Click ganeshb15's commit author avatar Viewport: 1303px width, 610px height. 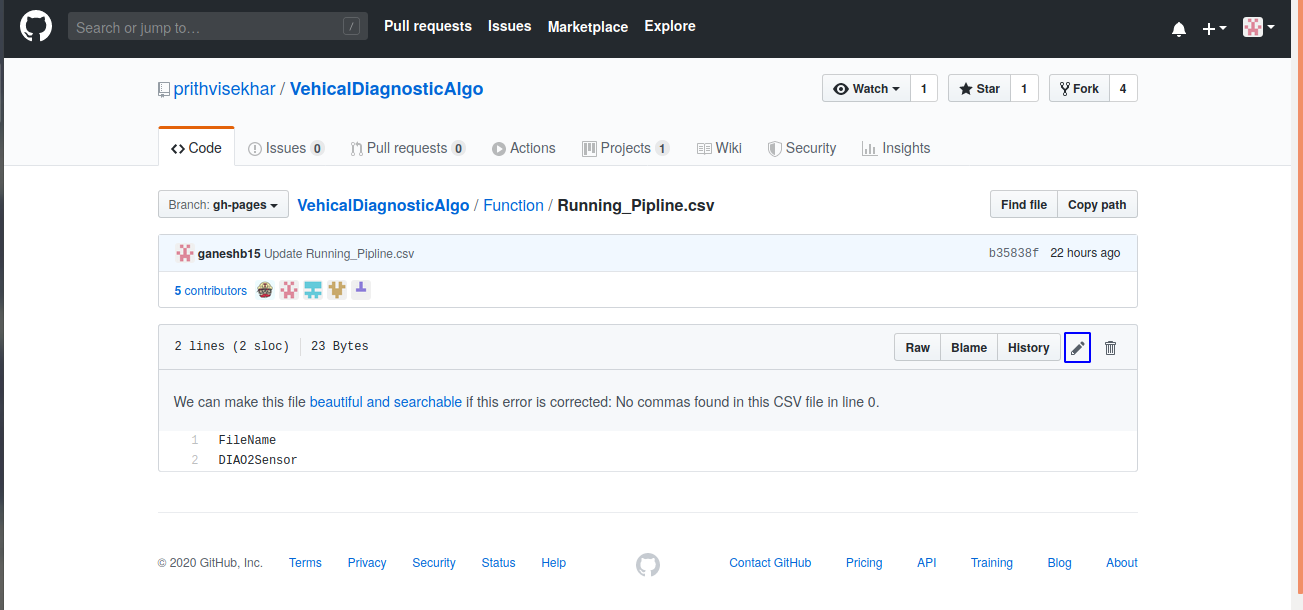[x=184, y=253]
